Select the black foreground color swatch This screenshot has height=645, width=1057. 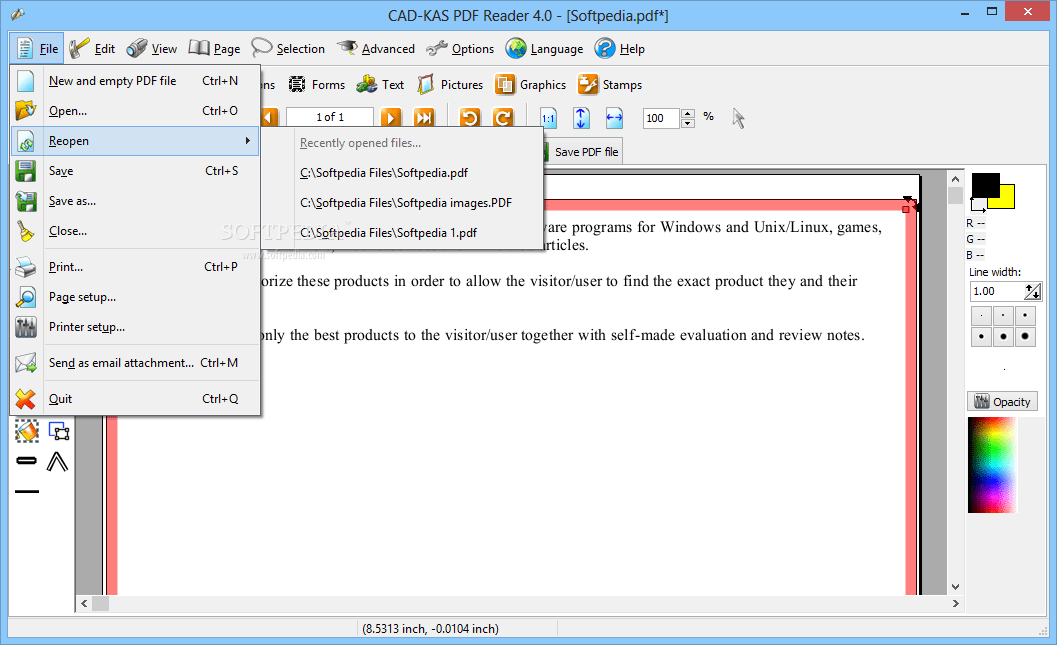986,185
